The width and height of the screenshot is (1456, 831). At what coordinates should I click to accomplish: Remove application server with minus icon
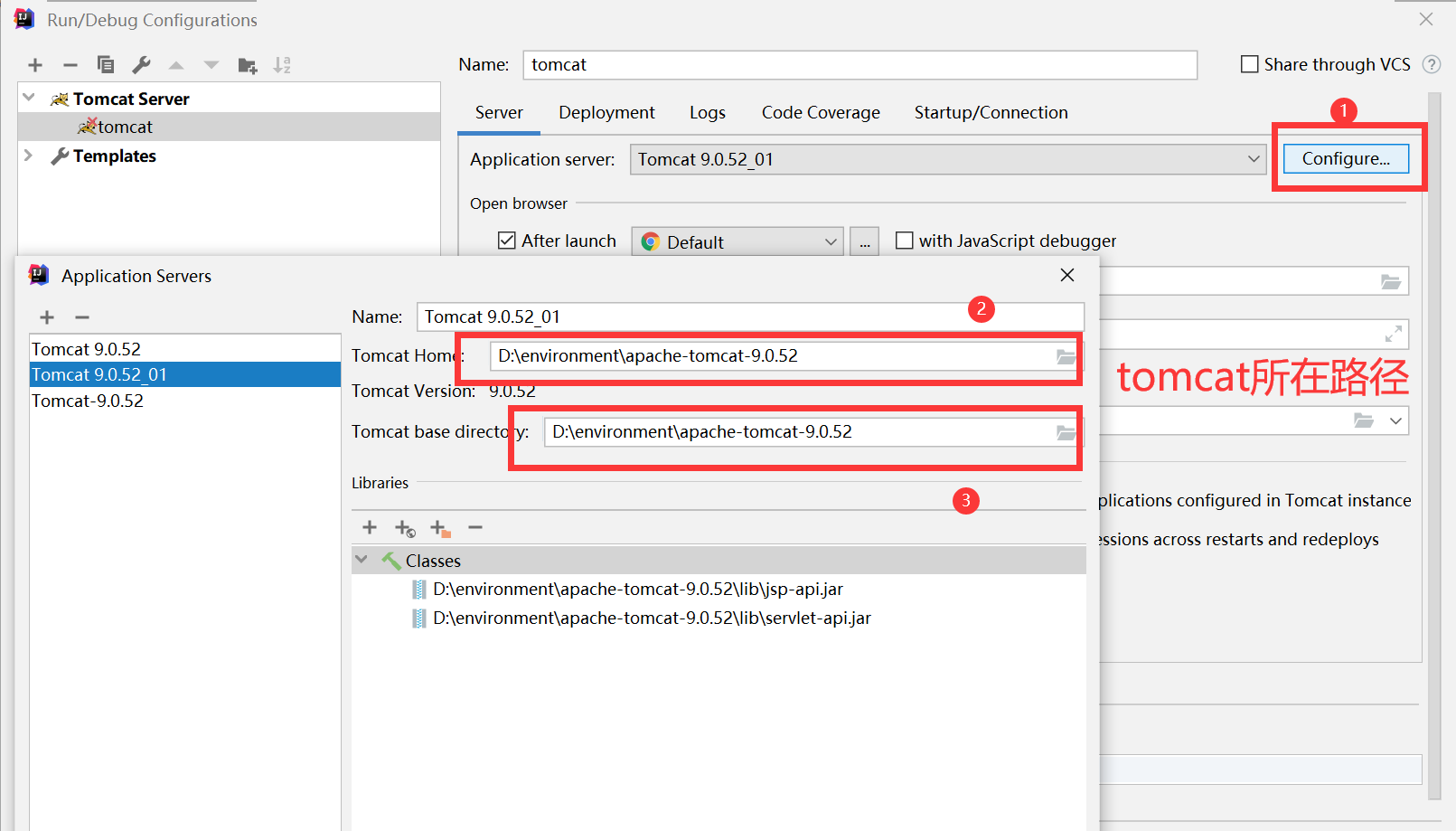(82, 317)
